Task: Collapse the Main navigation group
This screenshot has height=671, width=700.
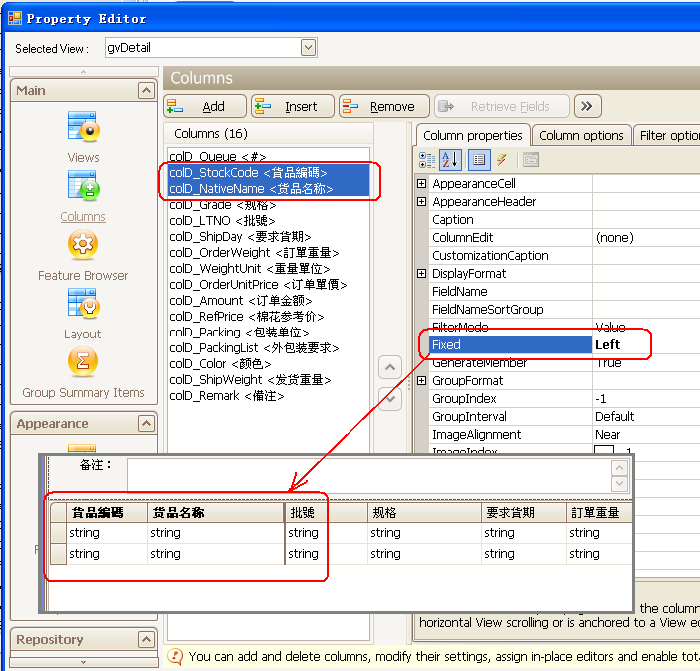Action: [146, 91]
